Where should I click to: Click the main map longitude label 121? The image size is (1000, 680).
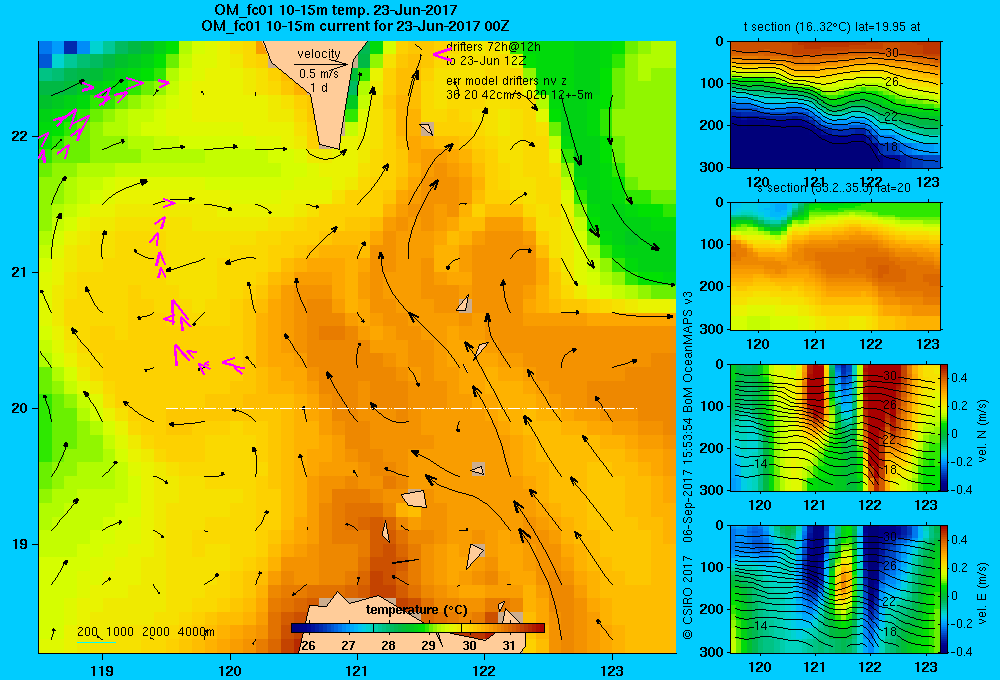point(357,670)
